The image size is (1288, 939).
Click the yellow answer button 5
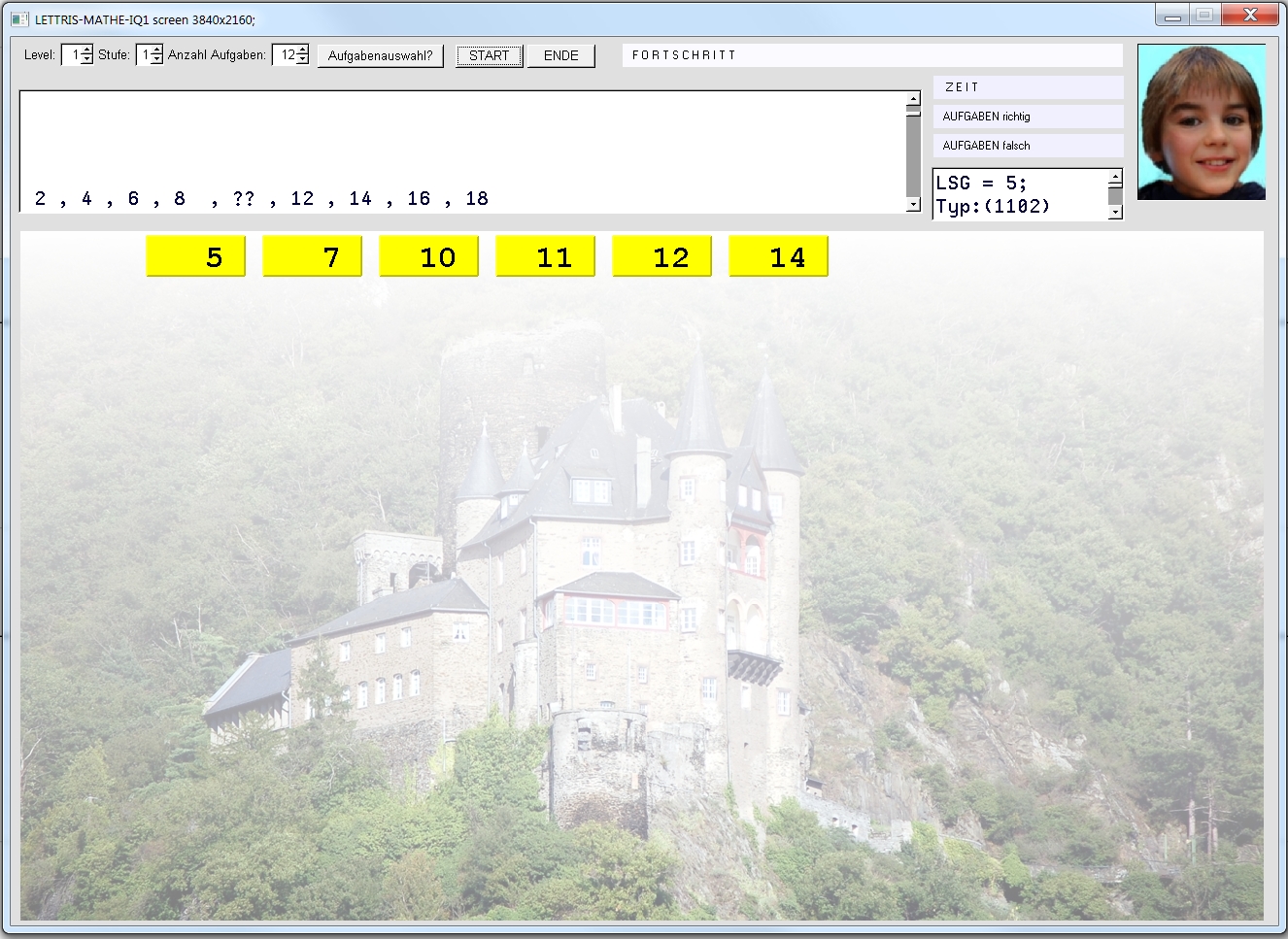[195, 256]
